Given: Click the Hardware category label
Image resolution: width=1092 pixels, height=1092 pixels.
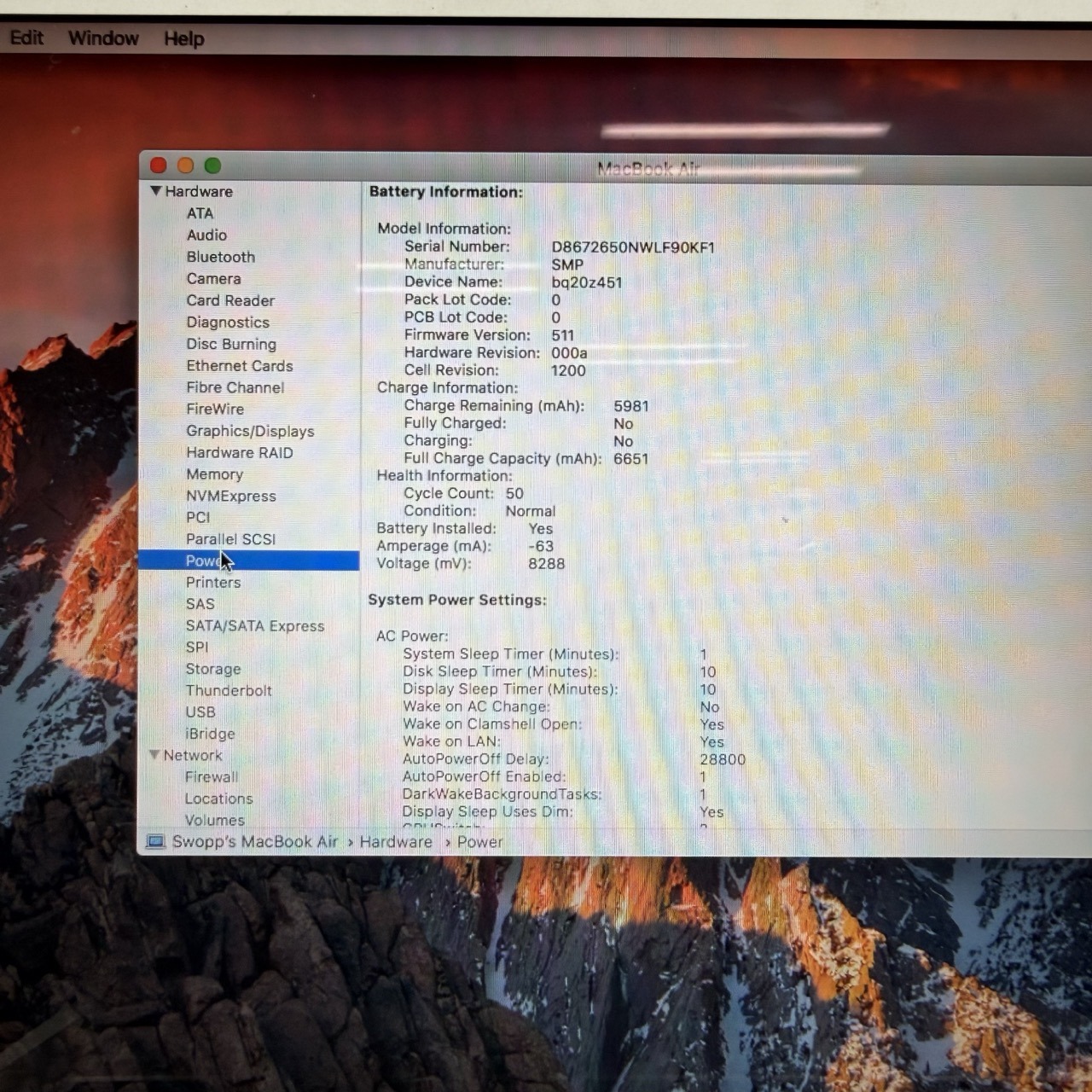Looking at the screenshot, I should coord(199,191).
